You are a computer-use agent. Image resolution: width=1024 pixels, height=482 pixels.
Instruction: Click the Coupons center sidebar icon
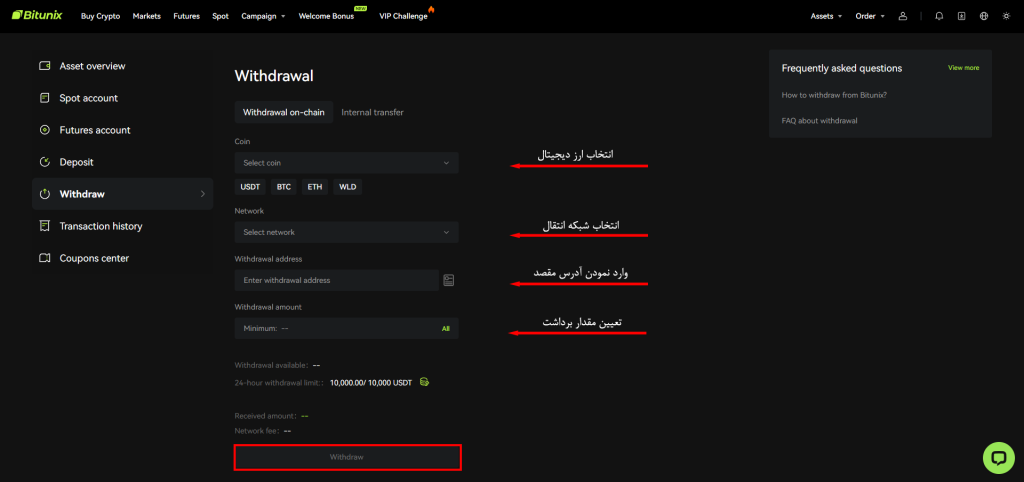point(45,258)
